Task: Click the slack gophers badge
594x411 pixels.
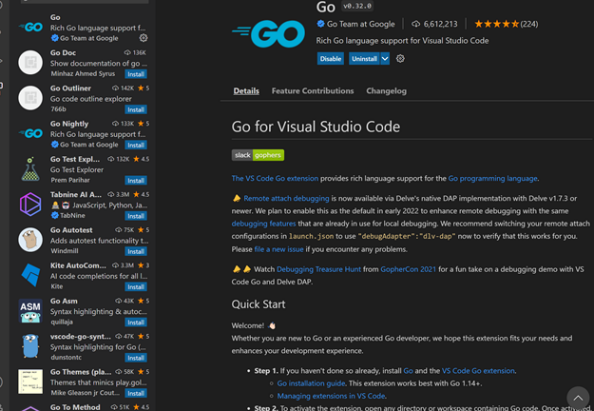Action: point(258,155)
